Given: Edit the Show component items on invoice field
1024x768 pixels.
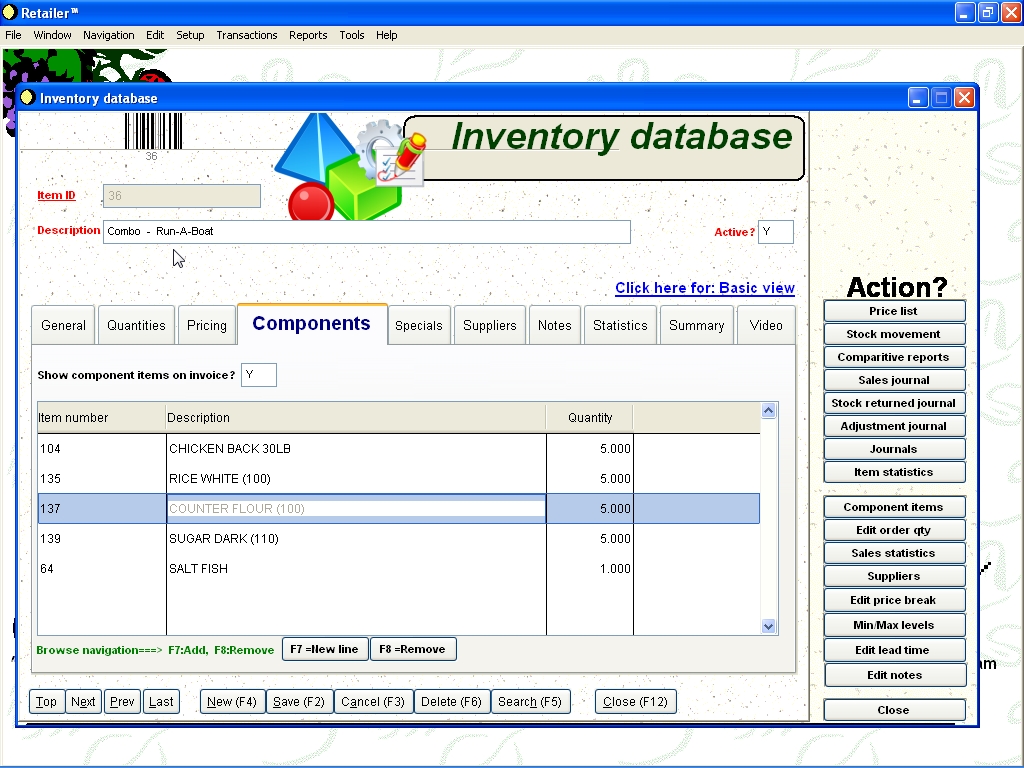Looking at the screenshot, I should tap(258, 375).
